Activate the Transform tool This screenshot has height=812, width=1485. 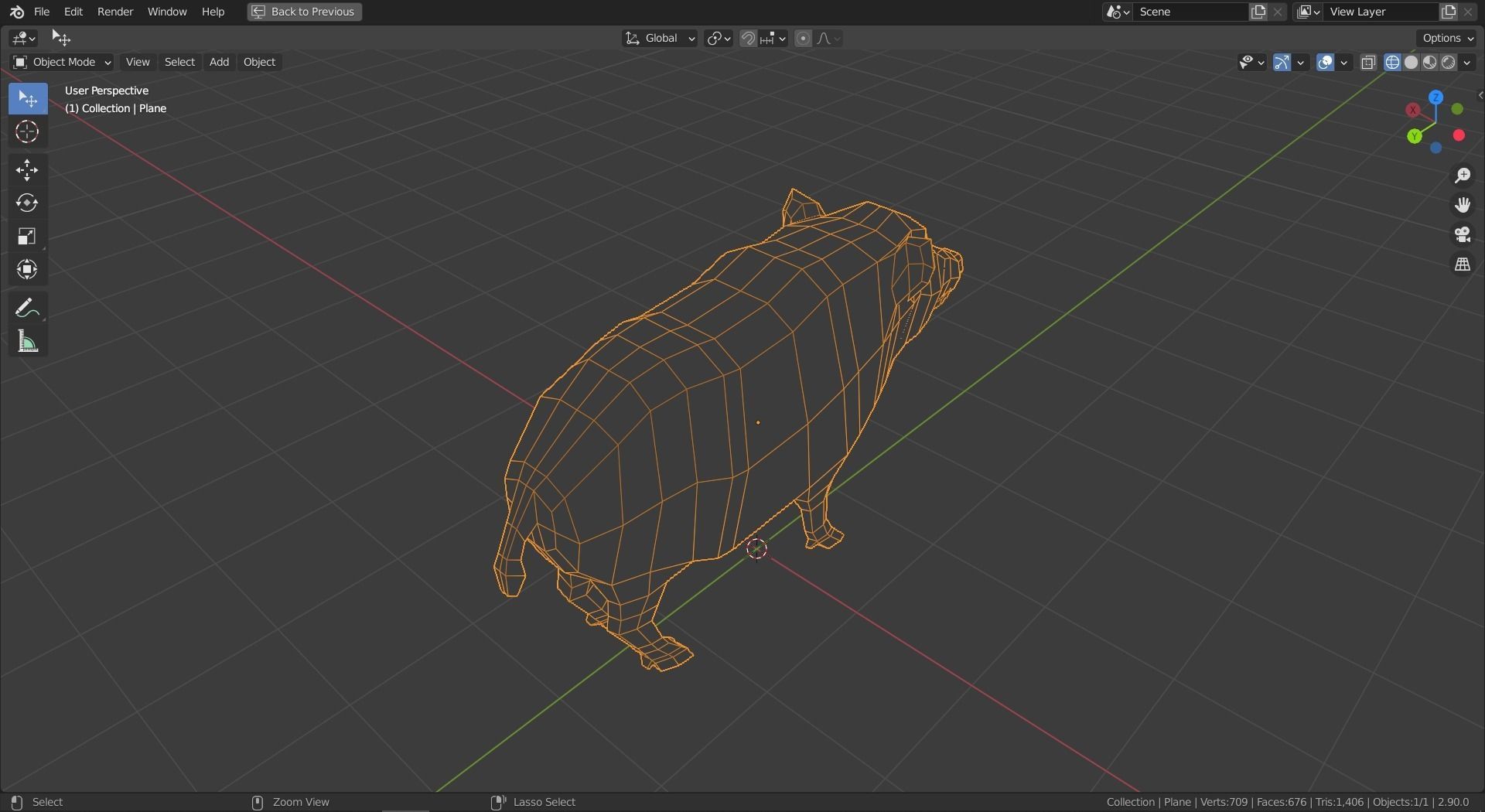28,270
